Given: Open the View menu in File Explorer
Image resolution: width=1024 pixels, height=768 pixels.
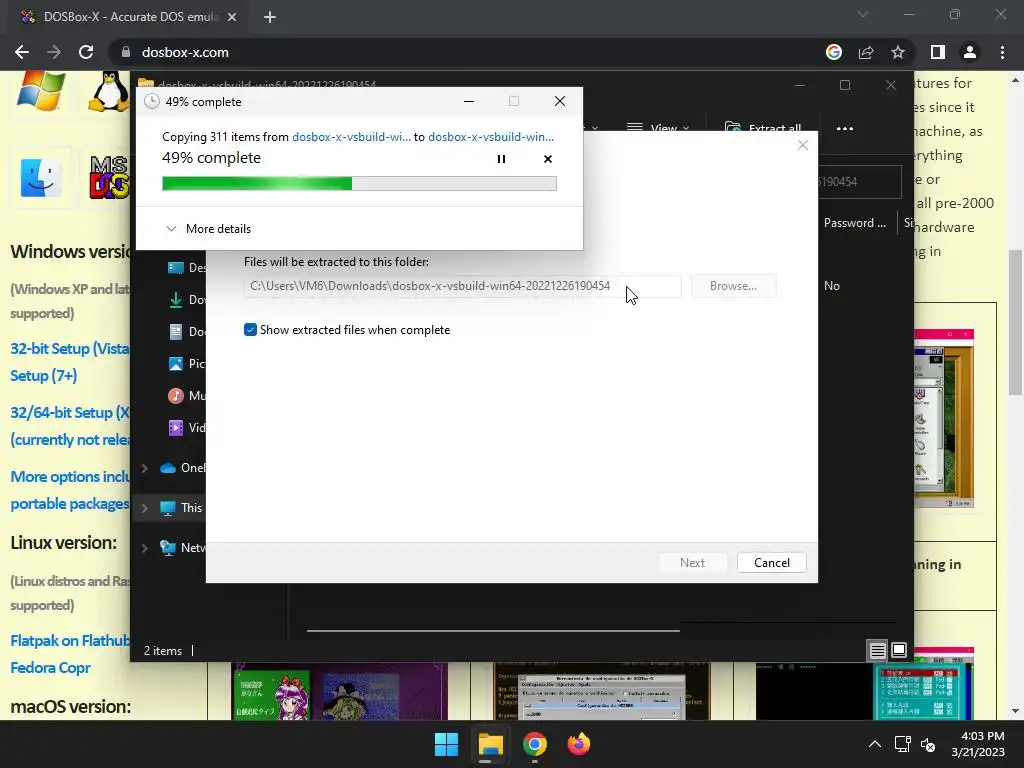Looking at the screenshot, I should click(x=658, y=127).
